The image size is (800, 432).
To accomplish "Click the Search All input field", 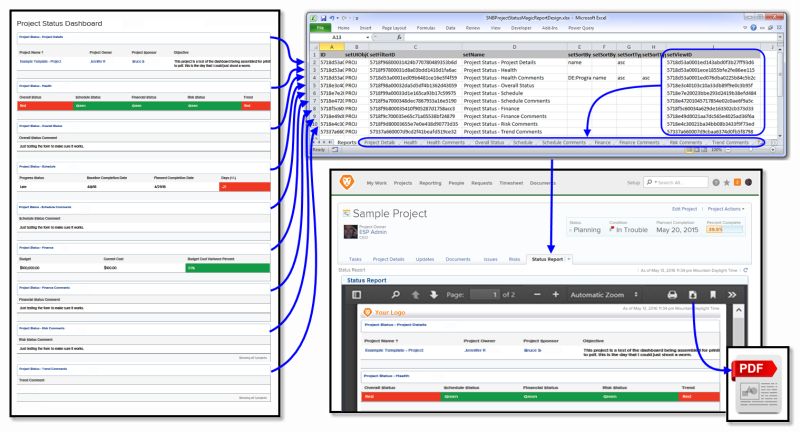I will pyautogui.click(x=676, y=182).
